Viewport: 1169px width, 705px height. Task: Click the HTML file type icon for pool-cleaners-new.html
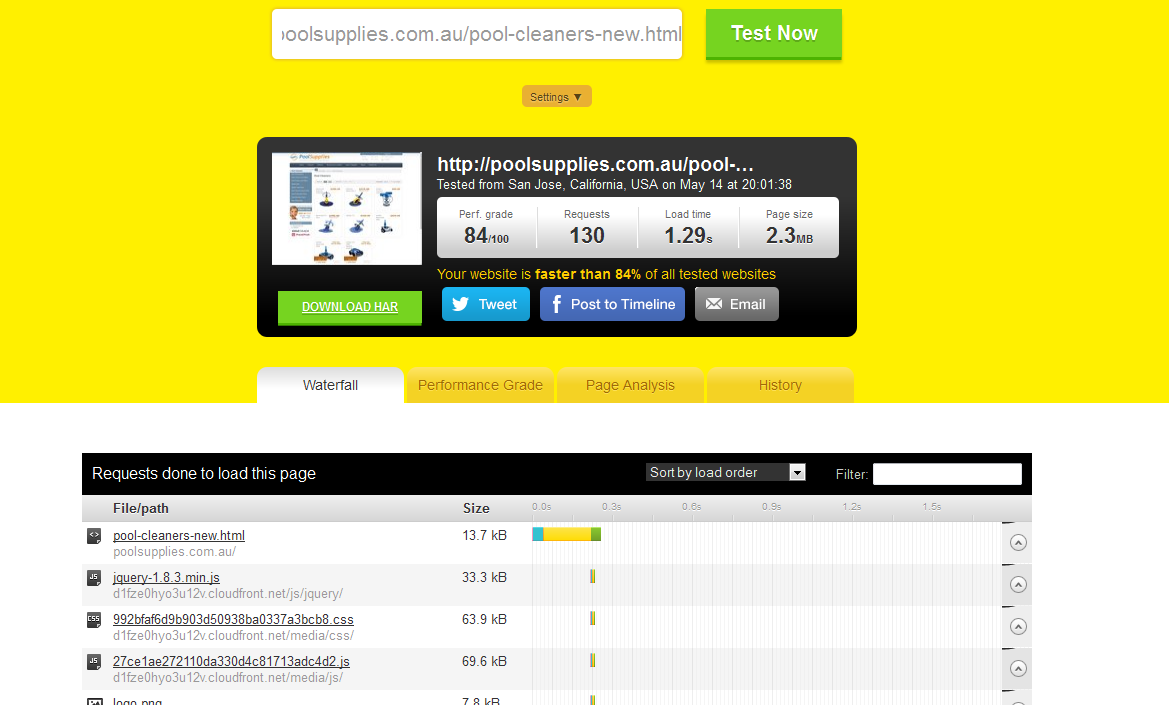coord(94,536)
